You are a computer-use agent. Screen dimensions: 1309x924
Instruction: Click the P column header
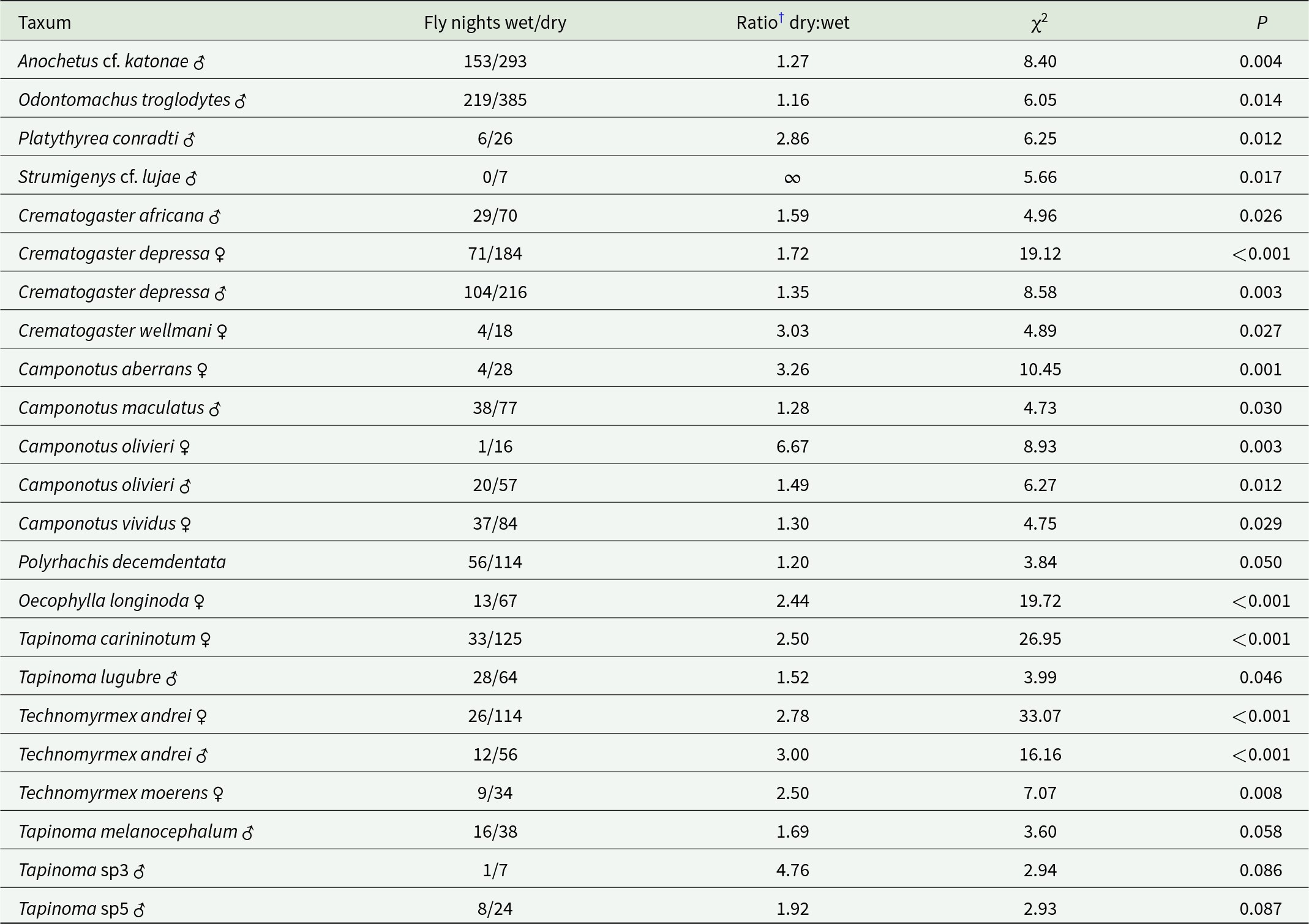point(1261,23)
